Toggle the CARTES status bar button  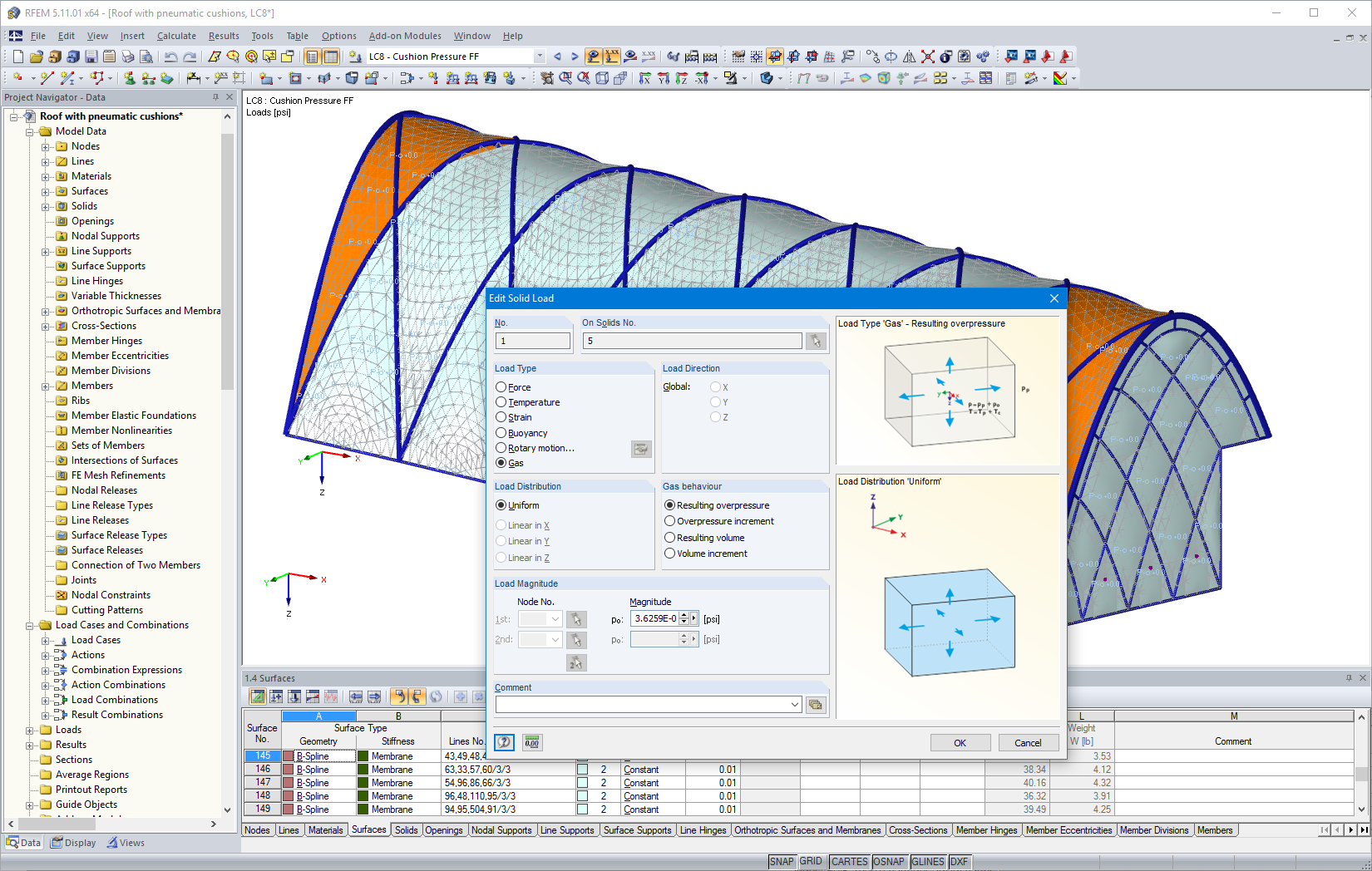click(x=849, y=862)
